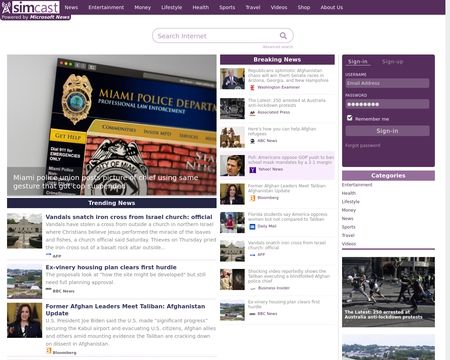Open the Videos menu item

coord(279,7)
